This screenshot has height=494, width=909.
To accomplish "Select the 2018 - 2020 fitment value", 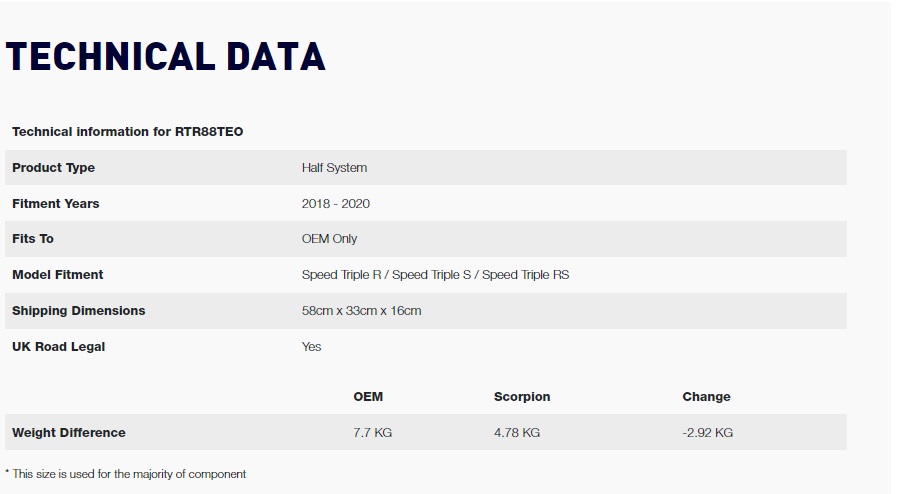I will pyautogui.click(x=336, y=204).
